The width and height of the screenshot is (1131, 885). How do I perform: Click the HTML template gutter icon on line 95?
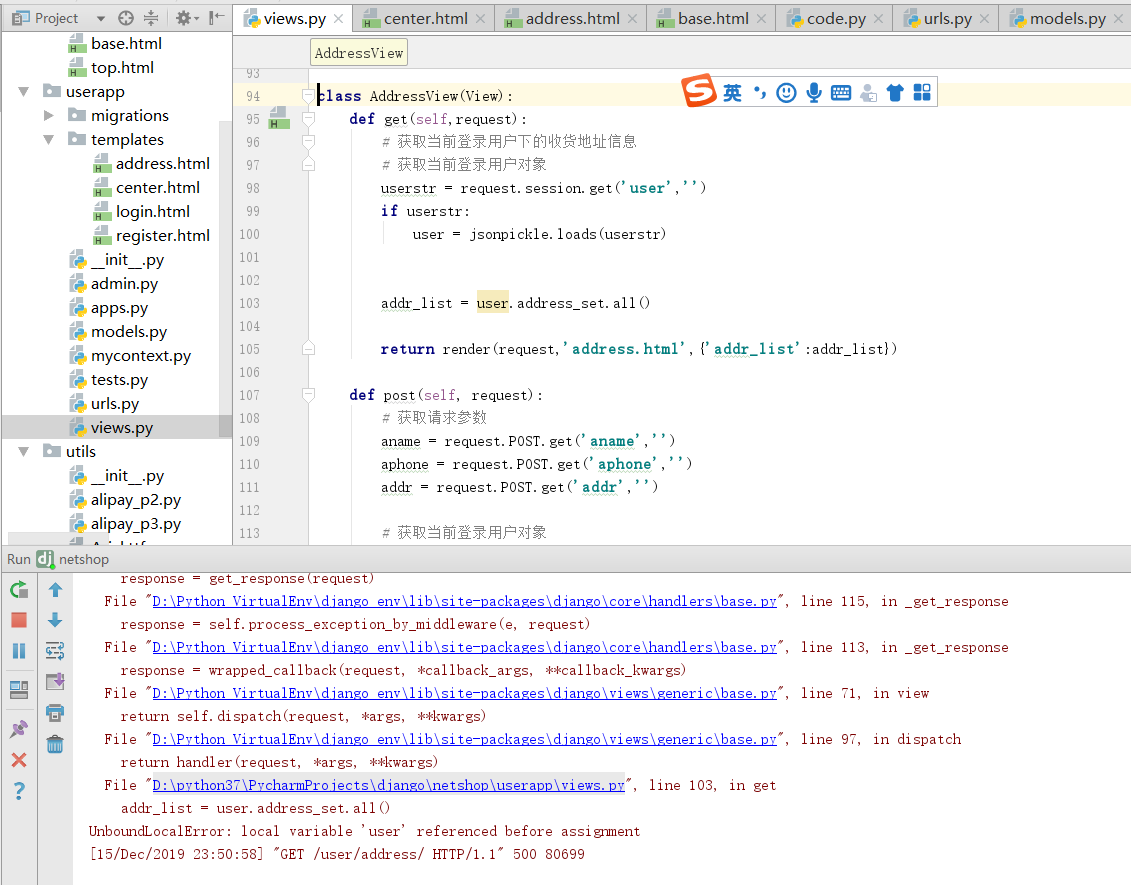[x=278, y=118]
